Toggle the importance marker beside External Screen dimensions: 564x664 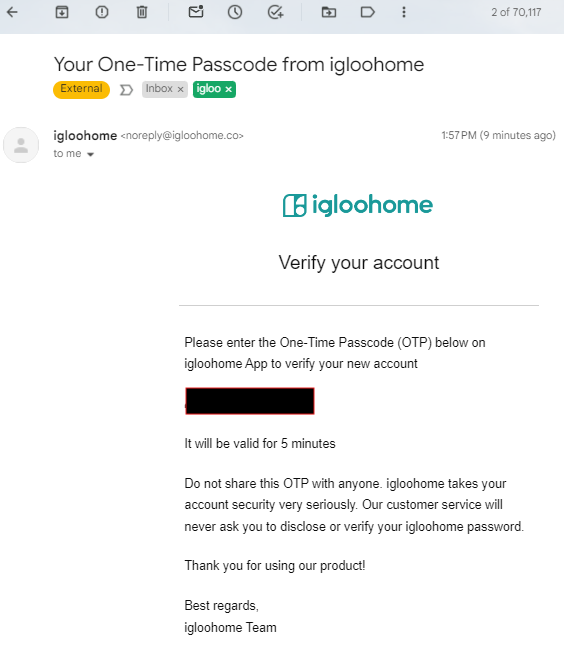coord(126,90)
